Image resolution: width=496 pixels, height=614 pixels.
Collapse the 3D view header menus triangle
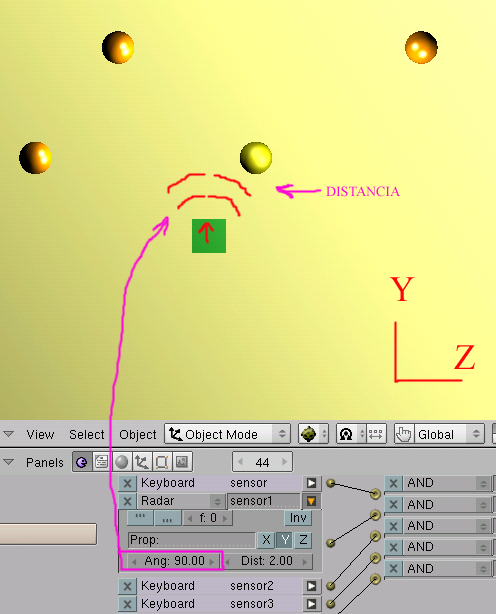tap(9, 434)
